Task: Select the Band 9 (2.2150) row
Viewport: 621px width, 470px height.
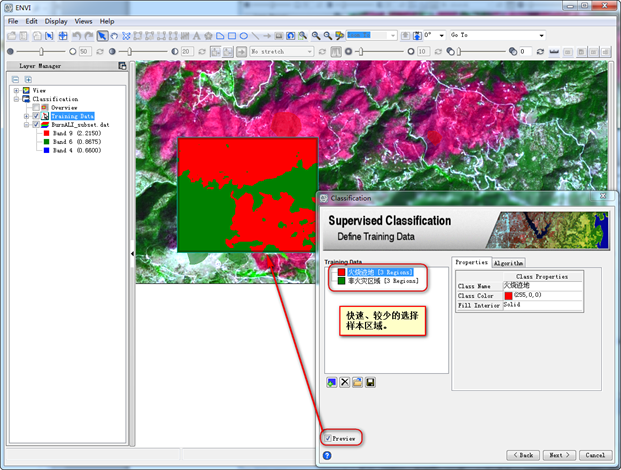Action: point(72,133)
